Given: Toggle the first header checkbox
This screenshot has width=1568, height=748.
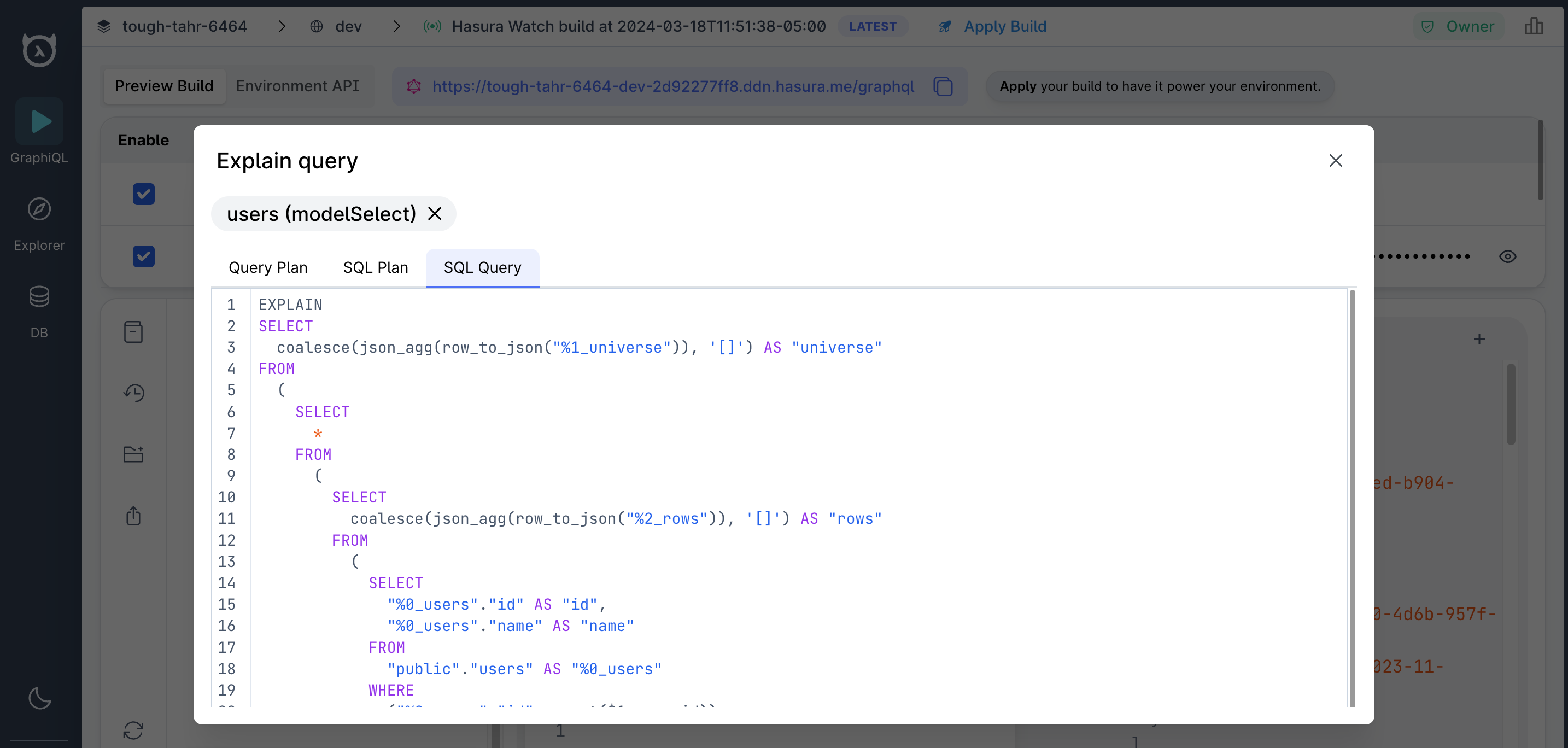Looking at the screenshot, I should [144, 194].
